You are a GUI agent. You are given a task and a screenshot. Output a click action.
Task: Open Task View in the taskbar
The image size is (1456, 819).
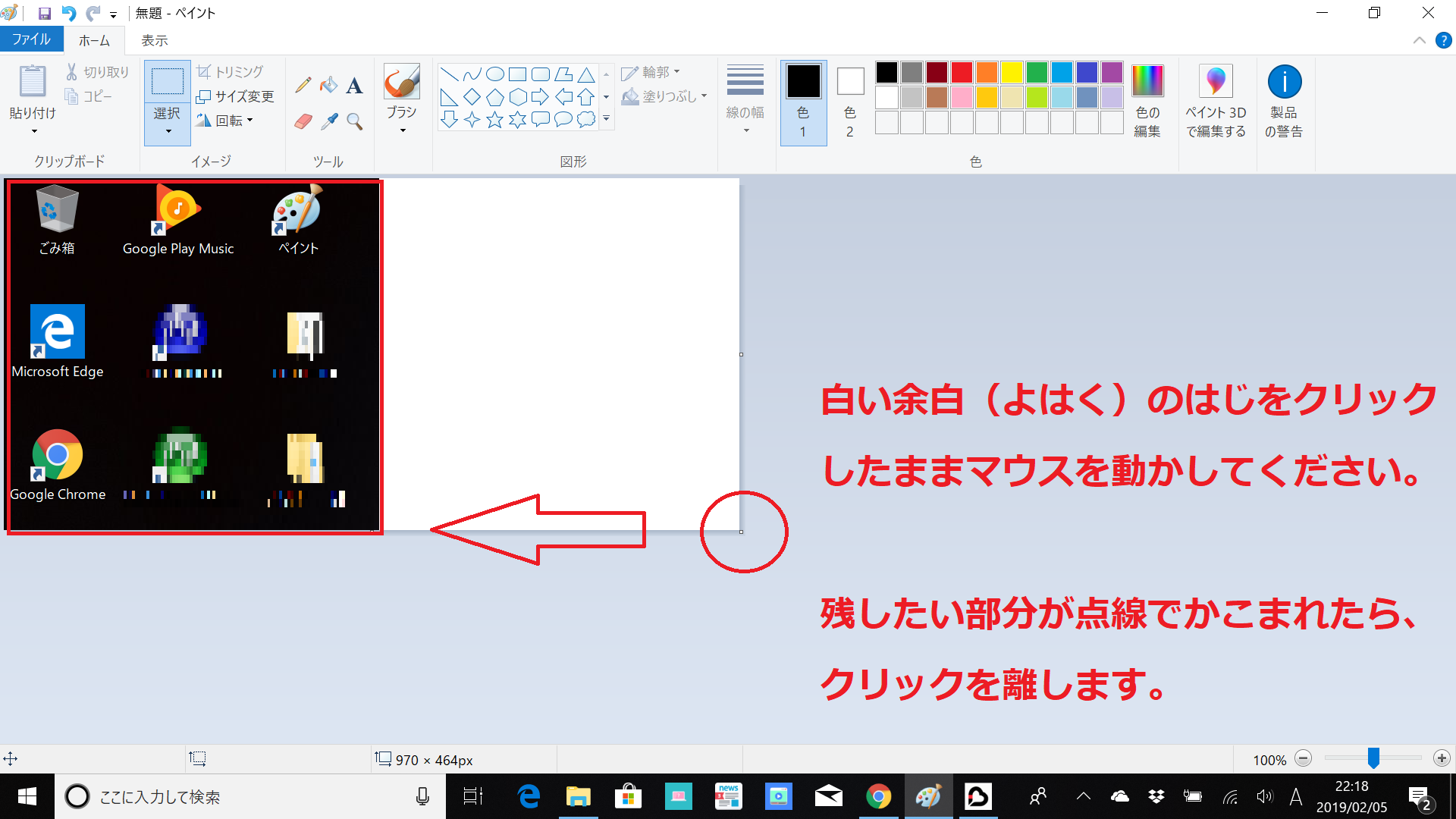point(473,796)
